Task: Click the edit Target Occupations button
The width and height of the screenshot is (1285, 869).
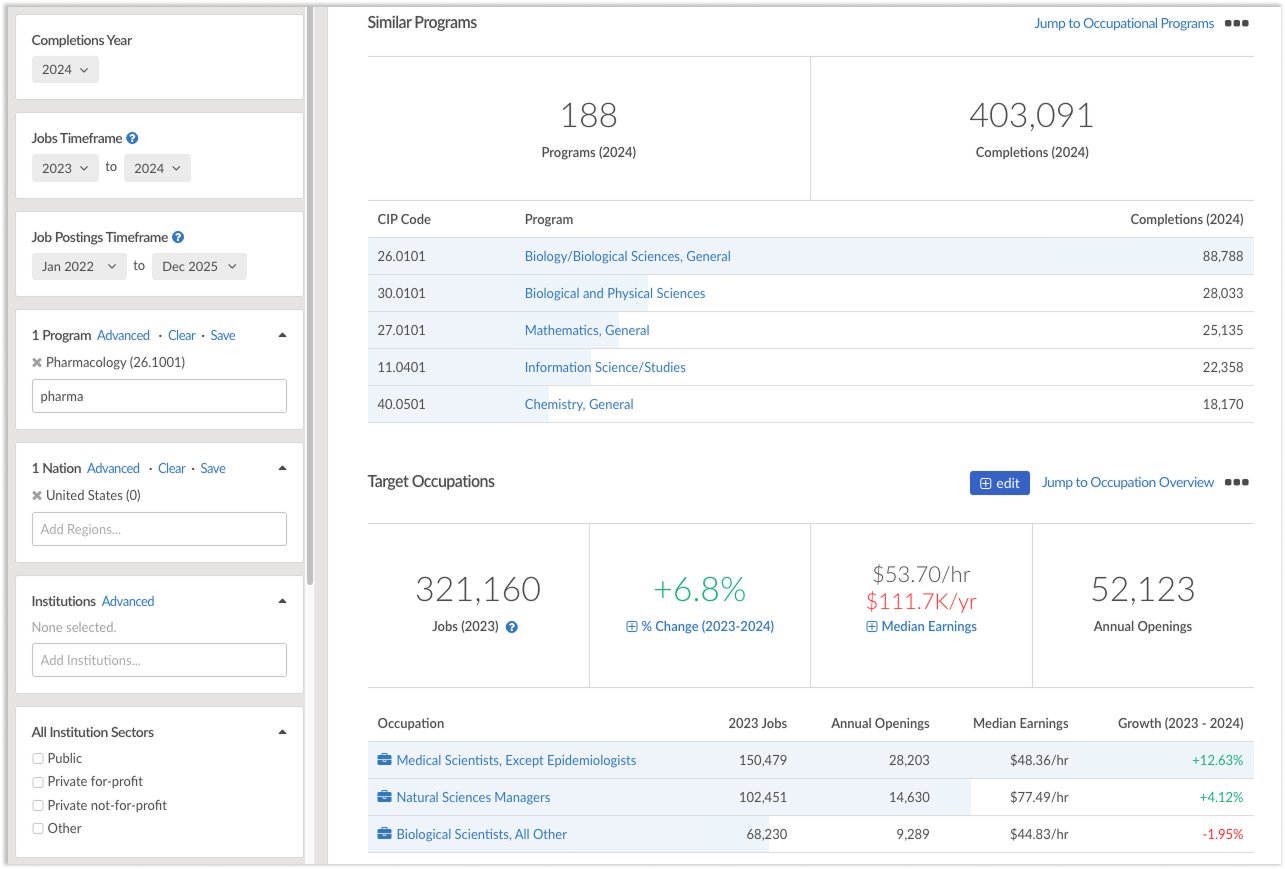Action: [999, 483]
